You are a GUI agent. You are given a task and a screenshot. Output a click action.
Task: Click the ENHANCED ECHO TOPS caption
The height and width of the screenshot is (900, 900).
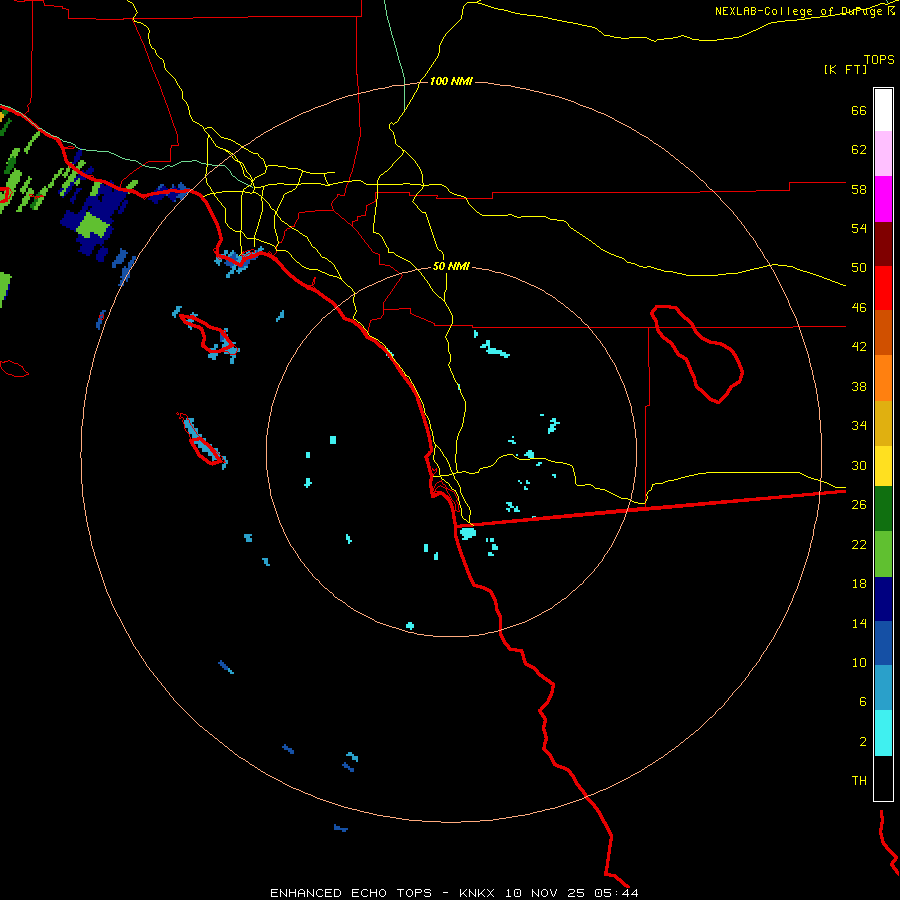pyautogui.click(x=351, y=893)
